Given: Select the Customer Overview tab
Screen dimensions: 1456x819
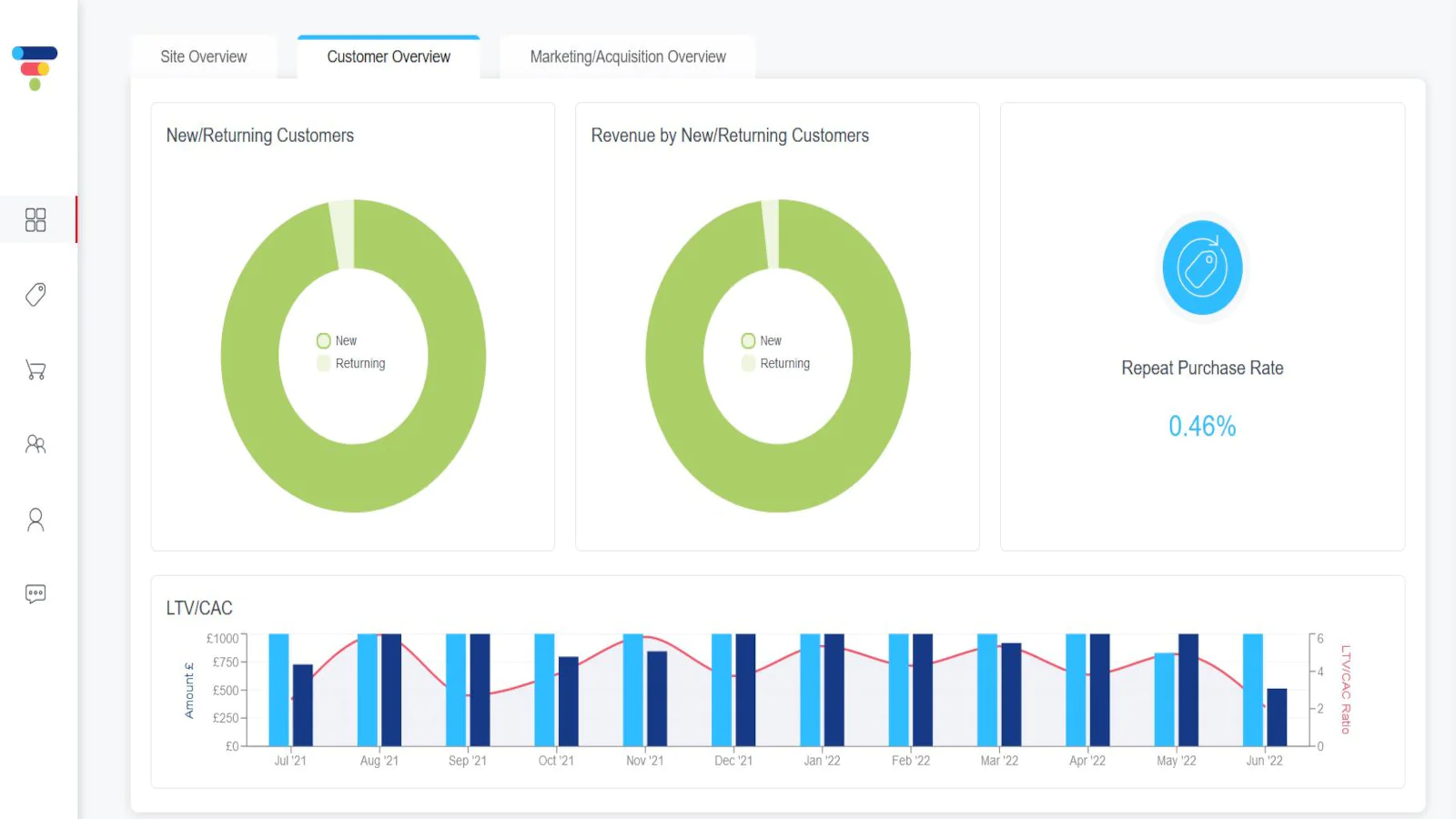Looking at the screenshot, I should 389,56.
